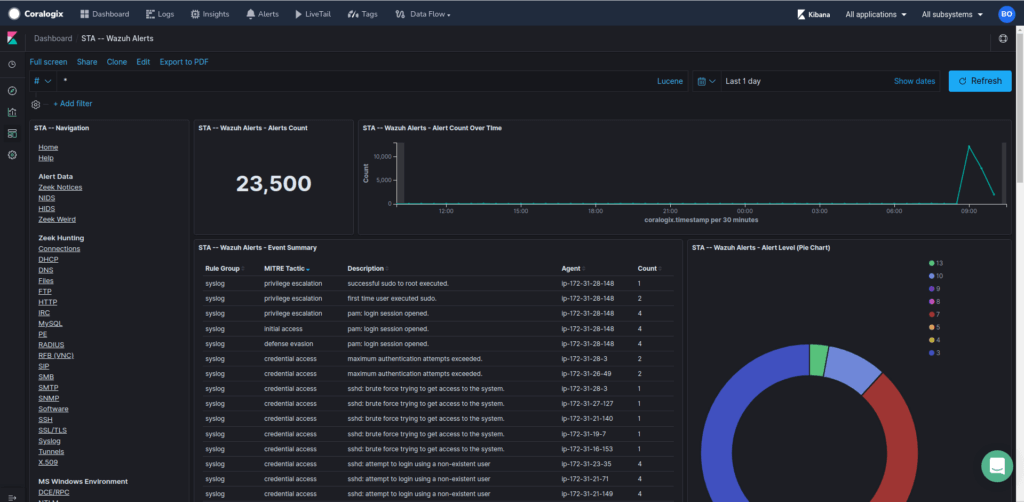Screen dimensions: 1024x502
Task: Sort table by Rule Group column
Action: coord(223,268)
